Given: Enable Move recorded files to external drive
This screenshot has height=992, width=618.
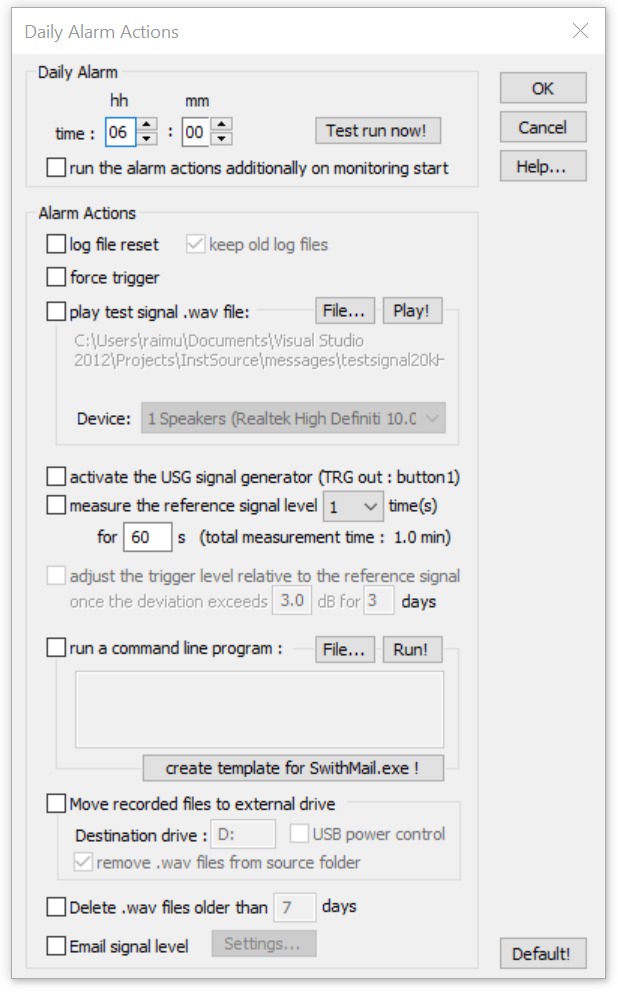Looking at the screenshot, I should 56,803.
